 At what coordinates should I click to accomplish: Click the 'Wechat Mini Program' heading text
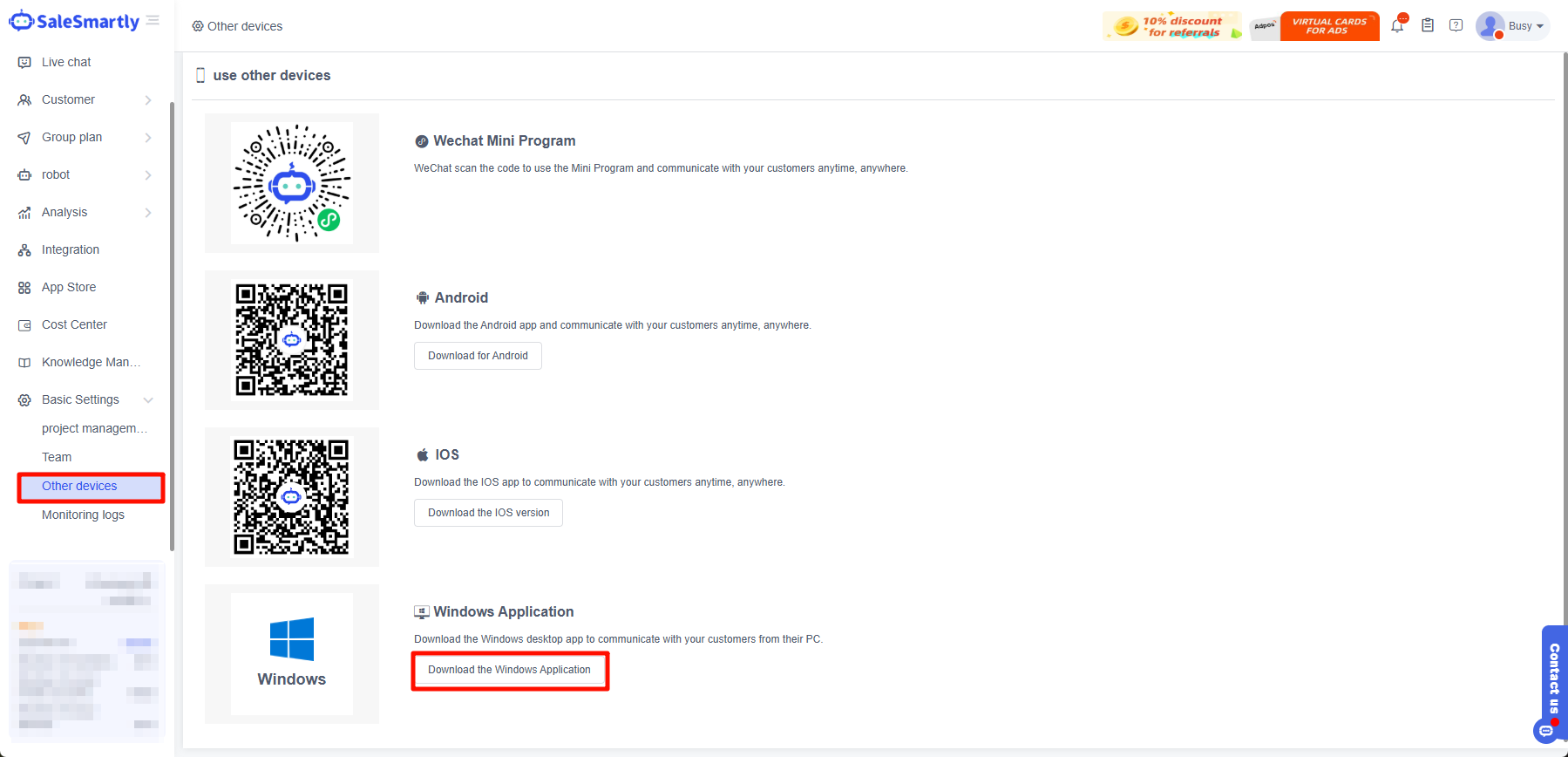pyautogui.click(x=505, y=141)
